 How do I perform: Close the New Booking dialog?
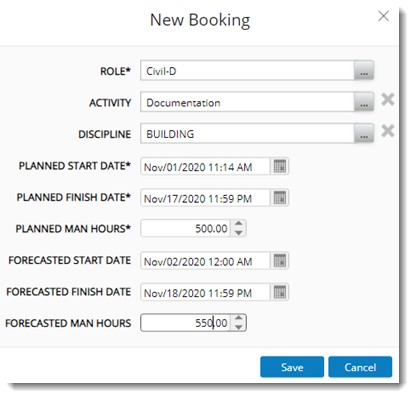[383, 16]
